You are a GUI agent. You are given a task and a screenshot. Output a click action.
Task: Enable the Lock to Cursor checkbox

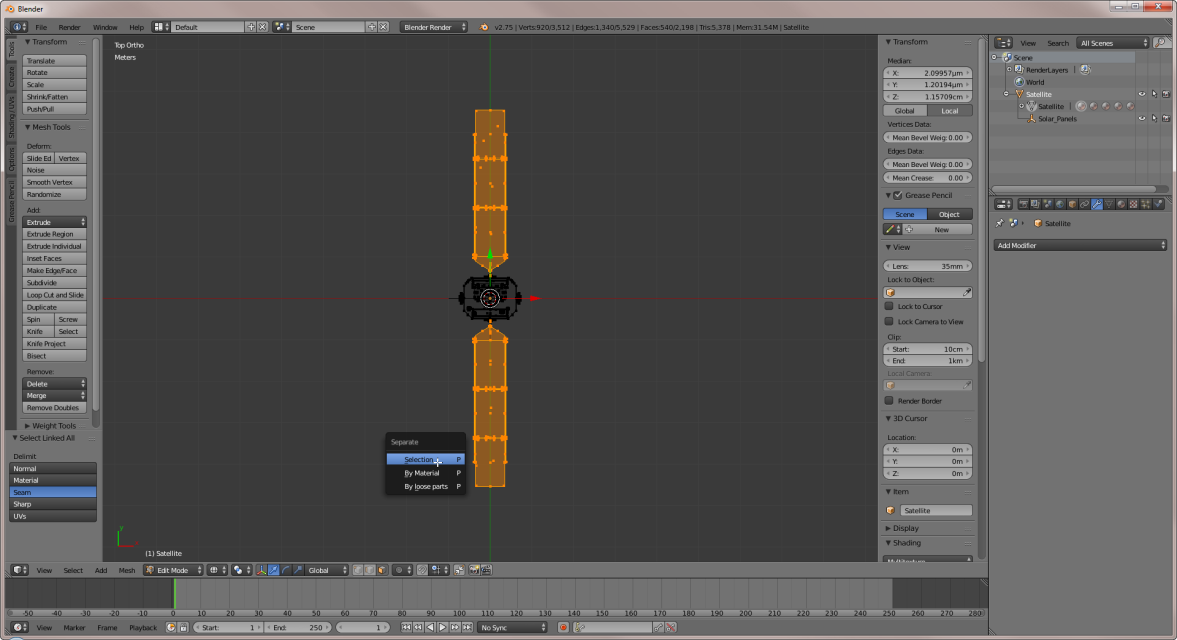click(x=889, y=307)
